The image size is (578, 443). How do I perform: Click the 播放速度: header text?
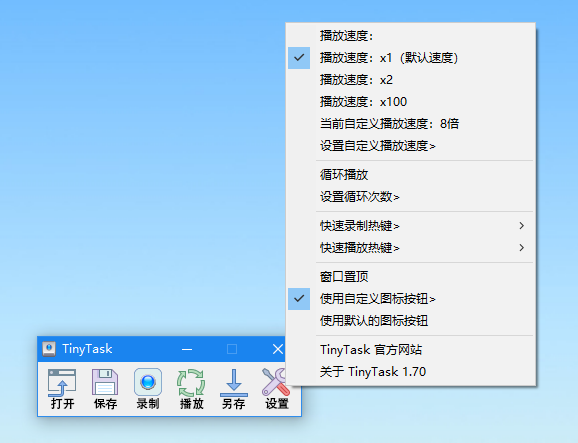click(347, 36)
